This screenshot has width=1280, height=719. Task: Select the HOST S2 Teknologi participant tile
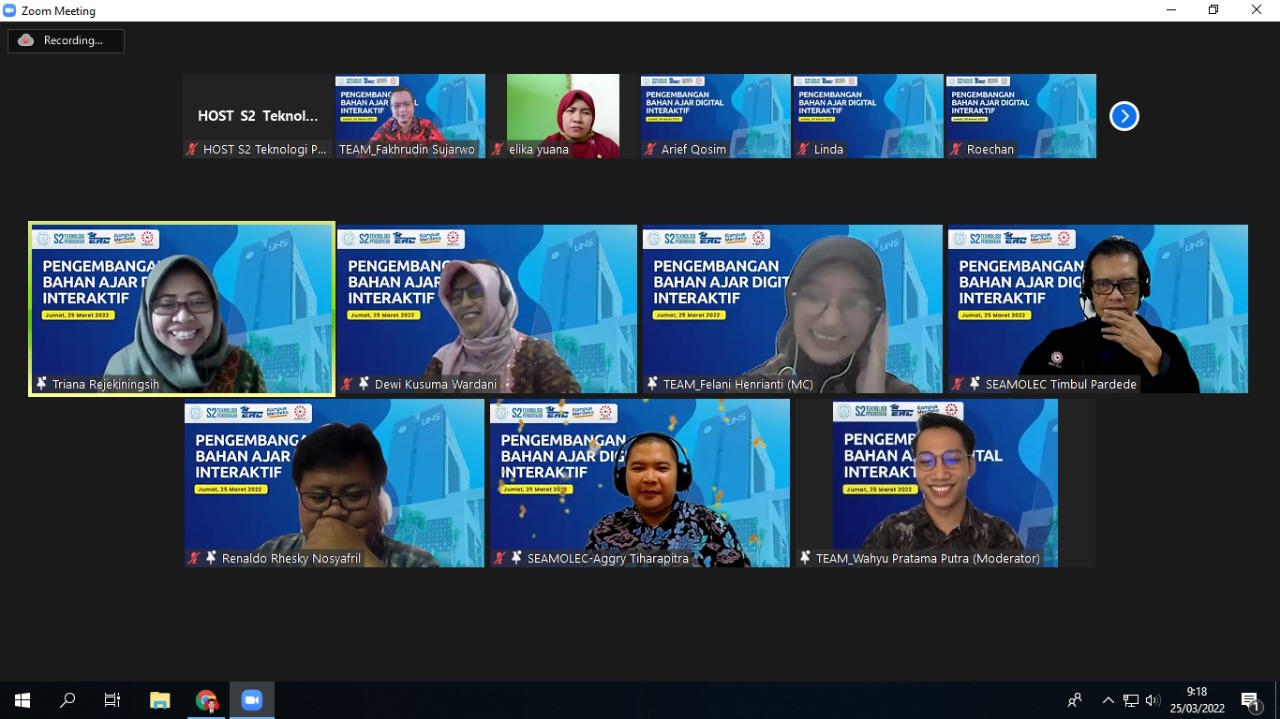click(x=257, y=115)
